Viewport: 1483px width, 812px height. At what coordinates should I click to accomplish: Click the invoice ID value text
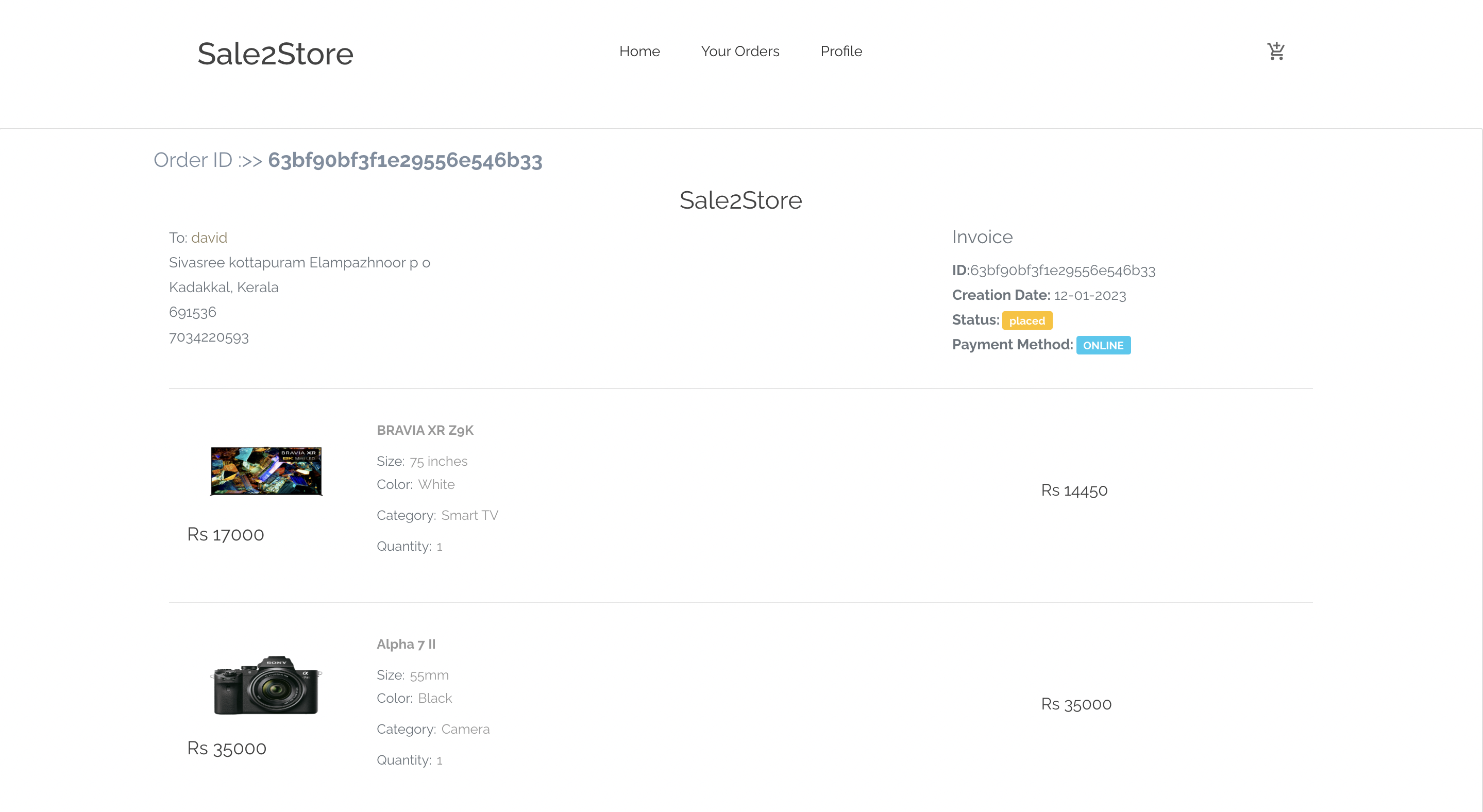tap(1062, 270)
